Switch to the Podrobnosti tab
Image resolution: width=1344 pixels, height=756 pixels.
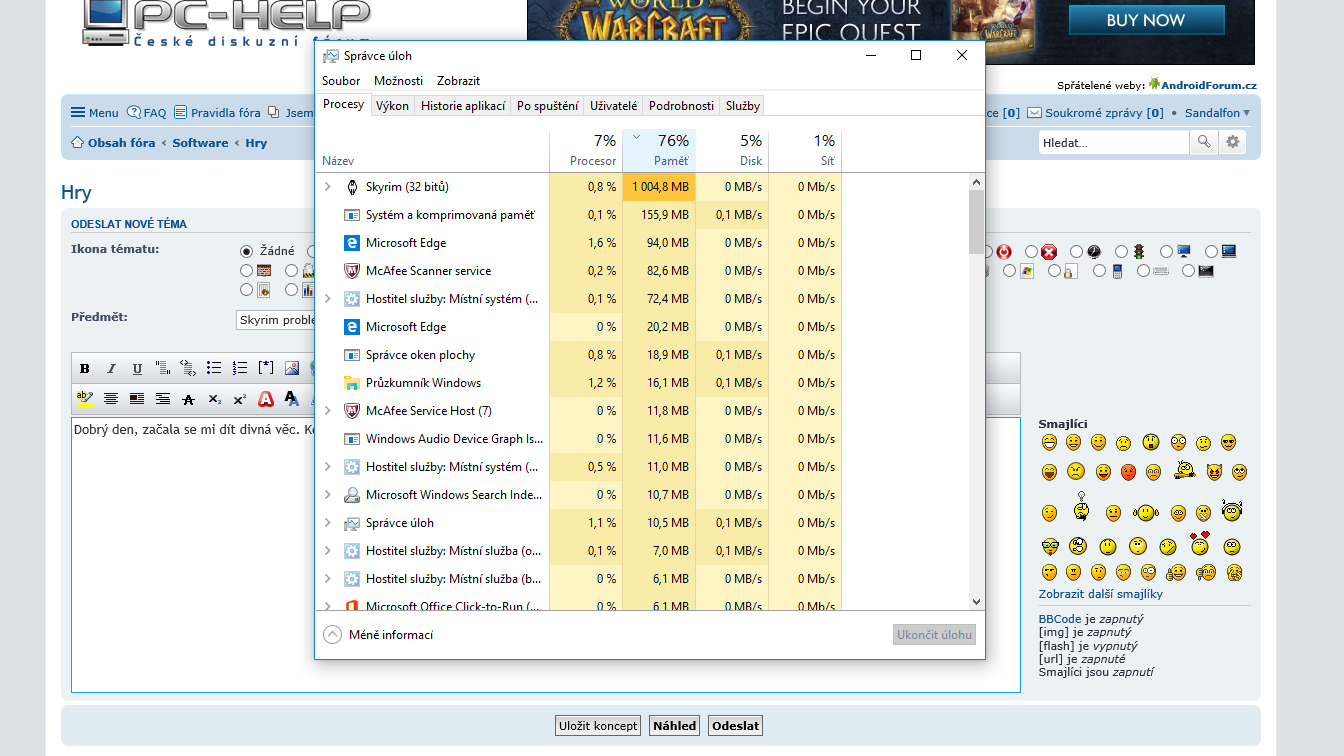pyautogui.click(x=681, y=105)
